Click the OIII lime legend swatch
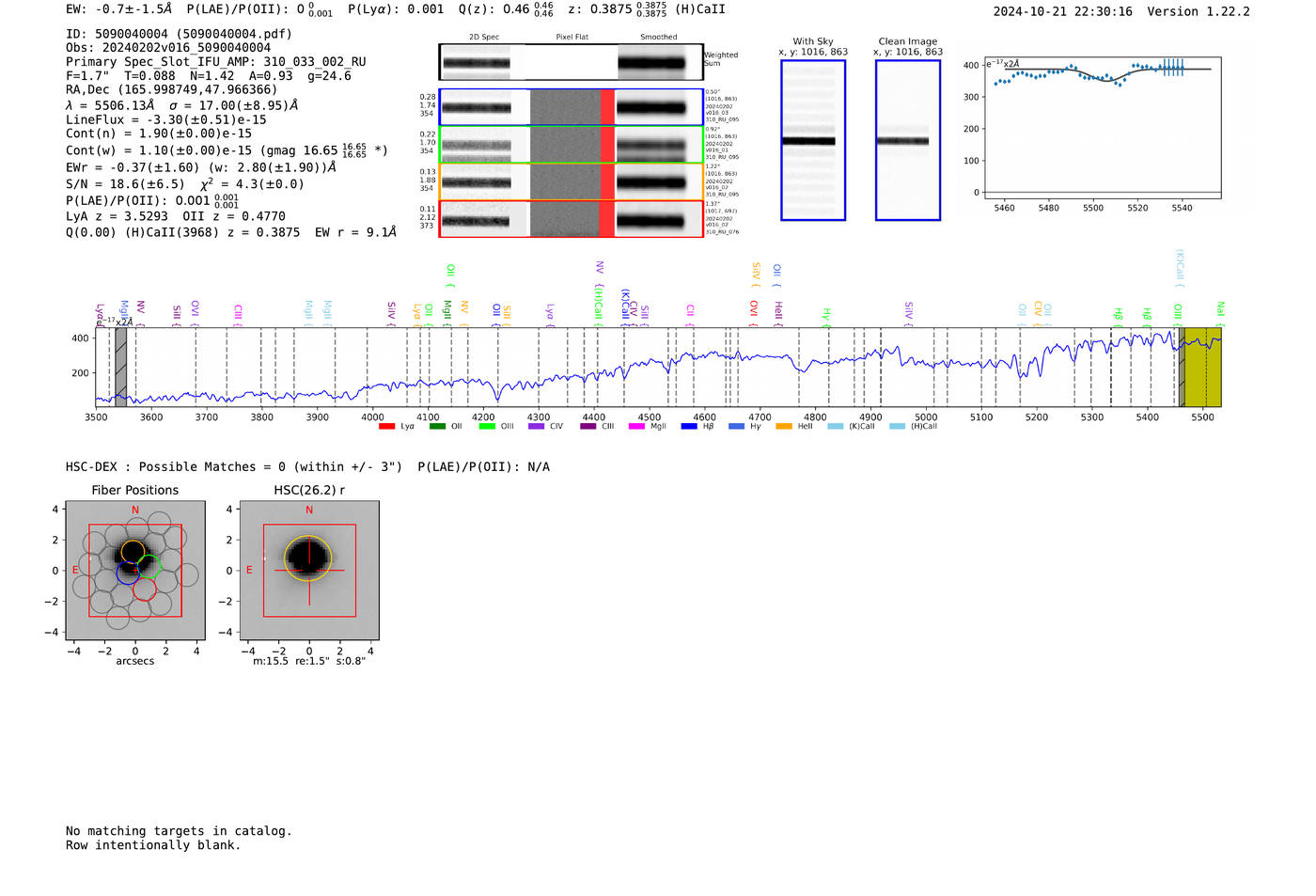 click(487, 427)
